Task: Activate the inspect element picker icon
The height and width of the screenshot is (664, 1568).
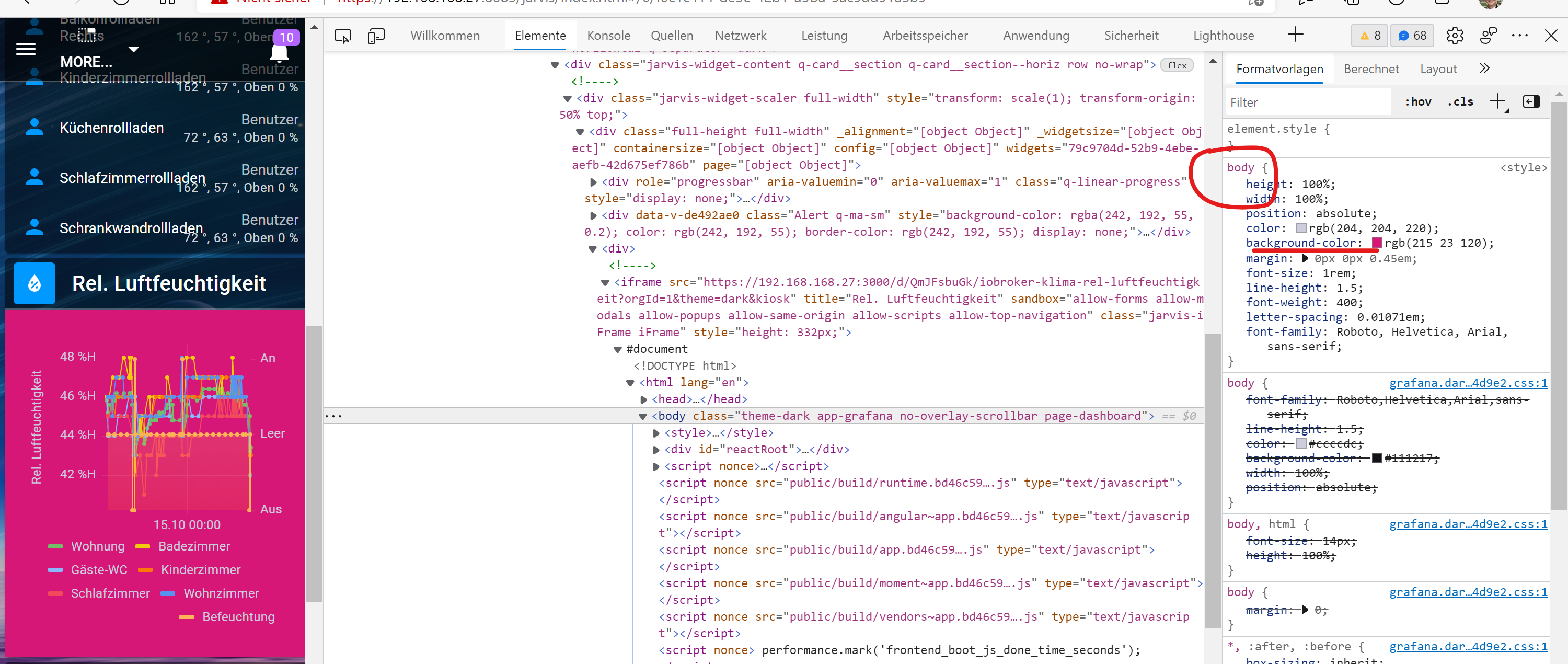Action: [x=343, y=36]
